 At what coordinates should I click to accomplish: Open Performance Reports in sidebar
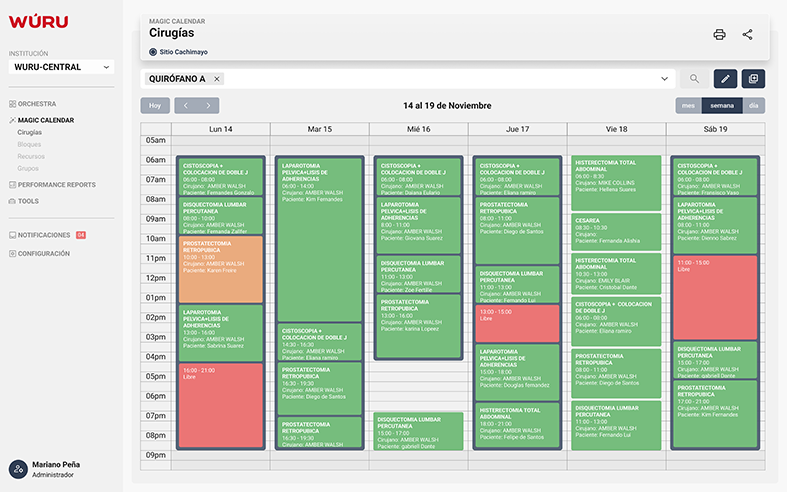(x=52, y=185)
